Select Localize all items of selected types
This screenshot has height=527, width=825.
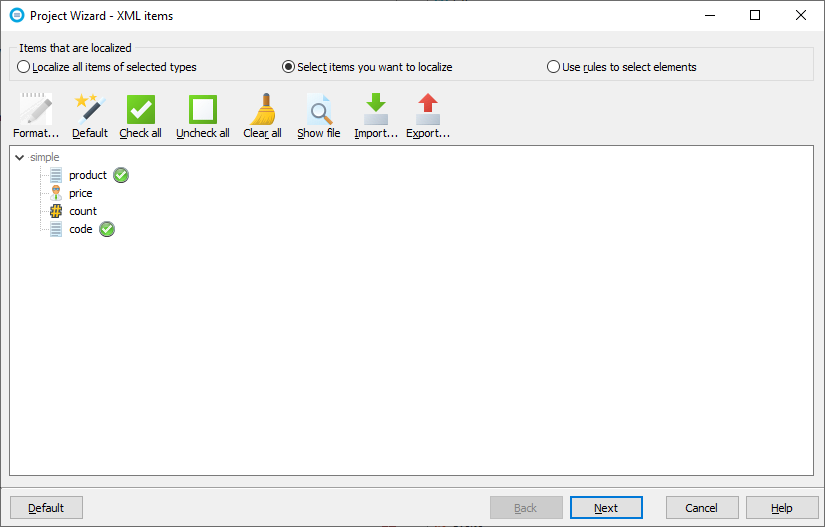pos(24,67)
